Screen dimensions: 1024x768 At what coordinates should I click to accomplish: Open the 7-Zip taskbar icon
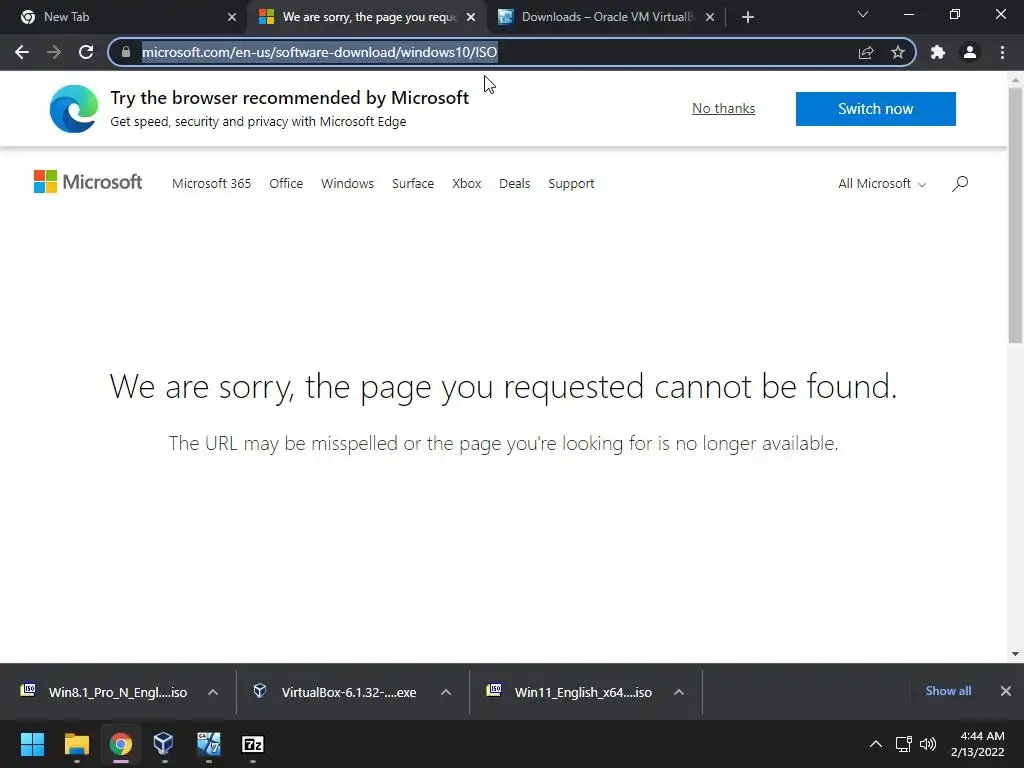[x=253, y=744]
